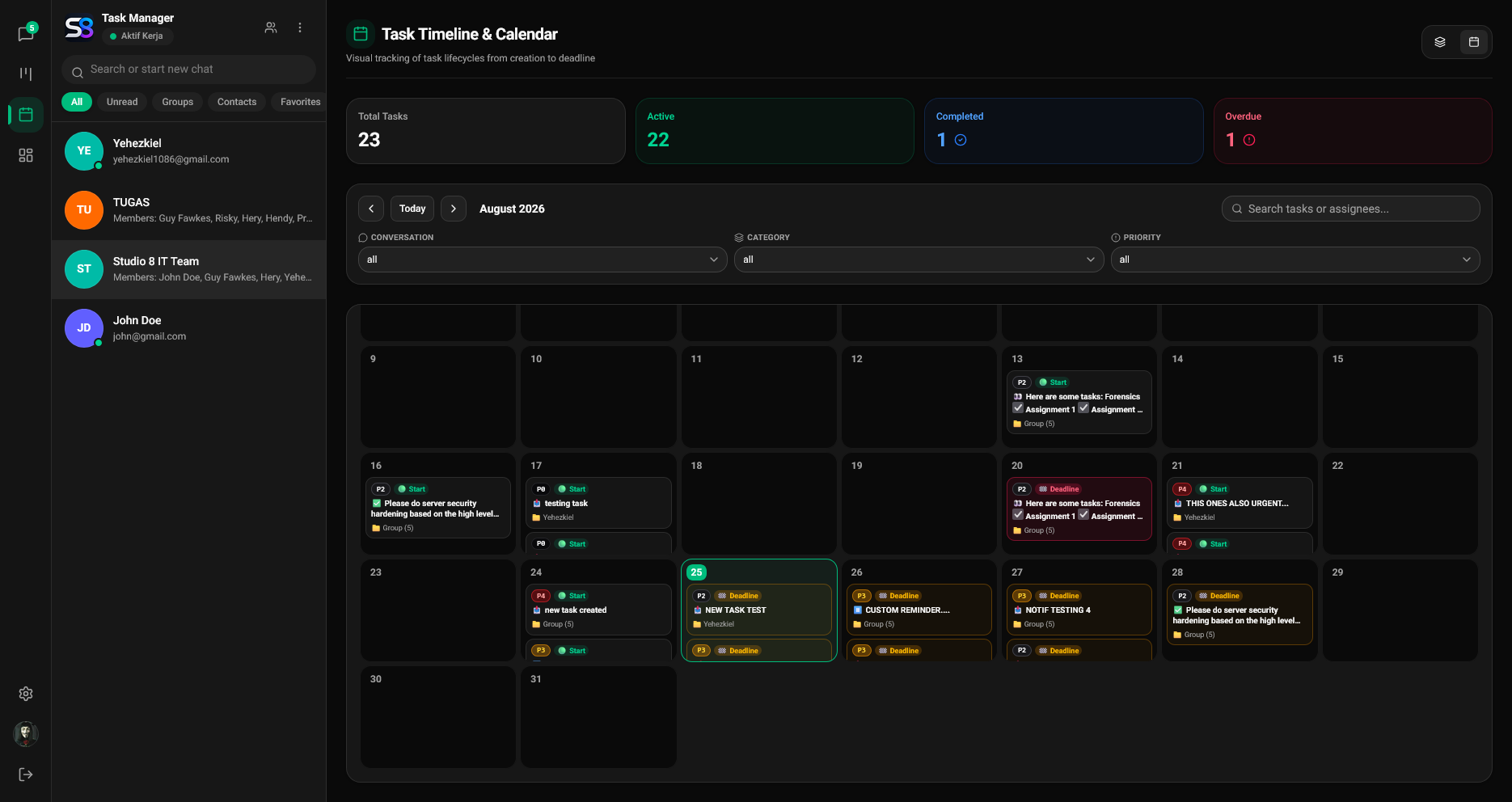Click the Active tasks count card

[x=775, y=131]
